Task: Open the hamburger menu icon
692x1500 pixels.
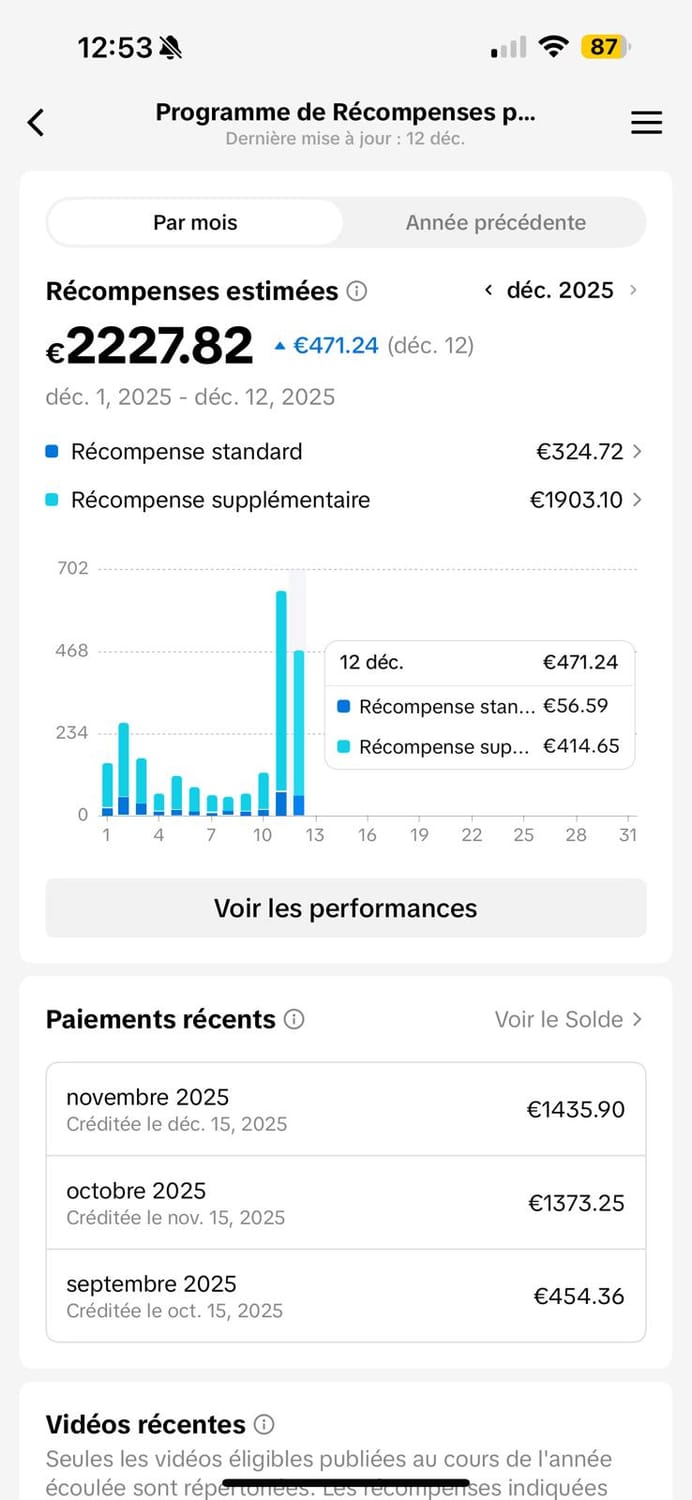Action: point(646,123)
